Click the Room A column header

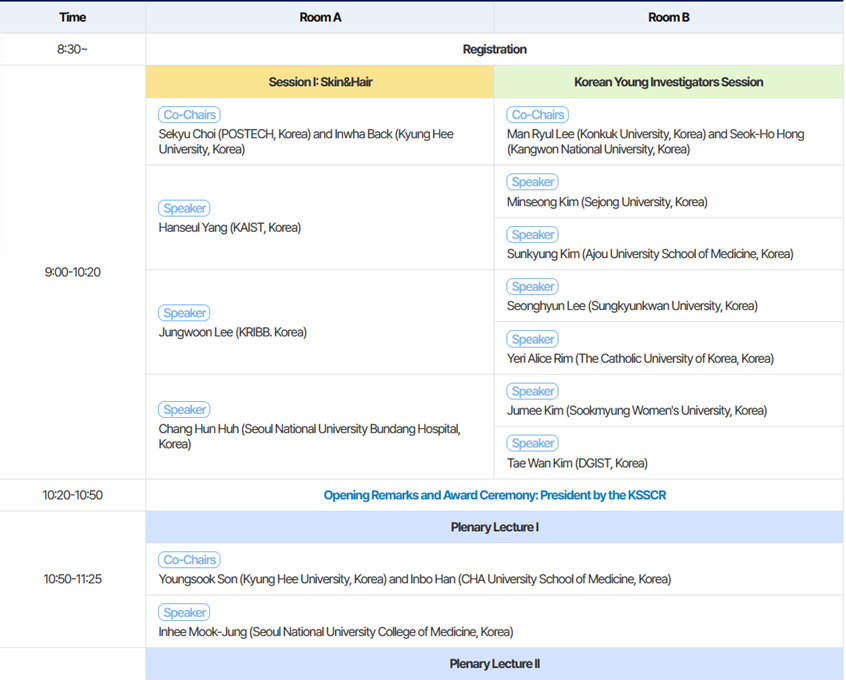(320, 17)
